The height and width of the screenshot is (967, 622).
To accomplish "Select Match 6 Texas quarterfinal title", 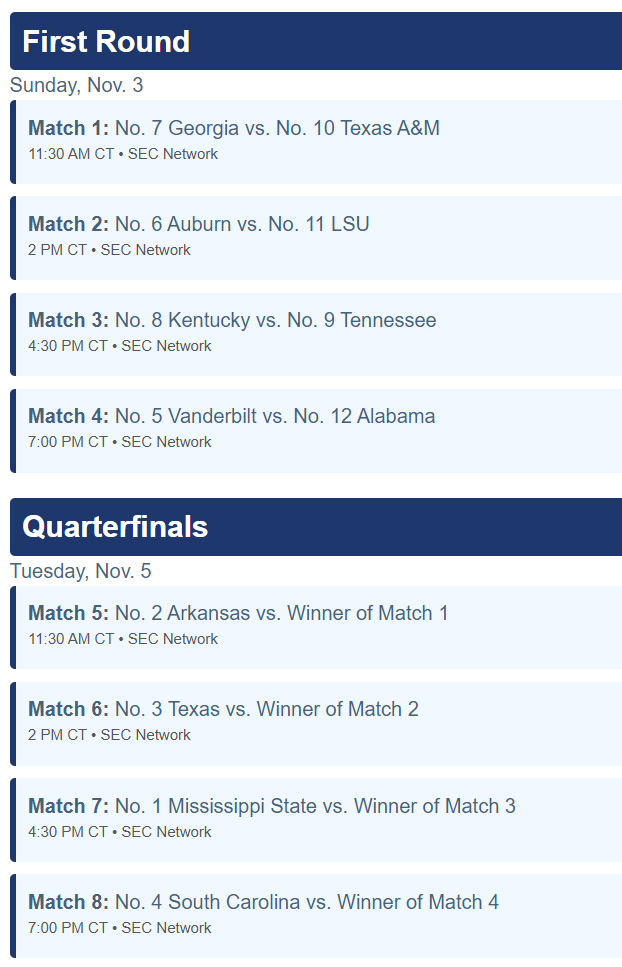I will click(x=223, y=709).
